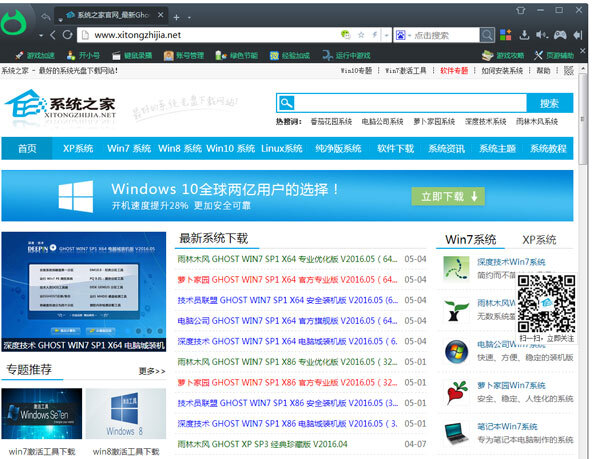The width and height of the screenshot is (592, 459).
Task: Open 账号管理 toolbar item
Action: click(x=184, y=55)
